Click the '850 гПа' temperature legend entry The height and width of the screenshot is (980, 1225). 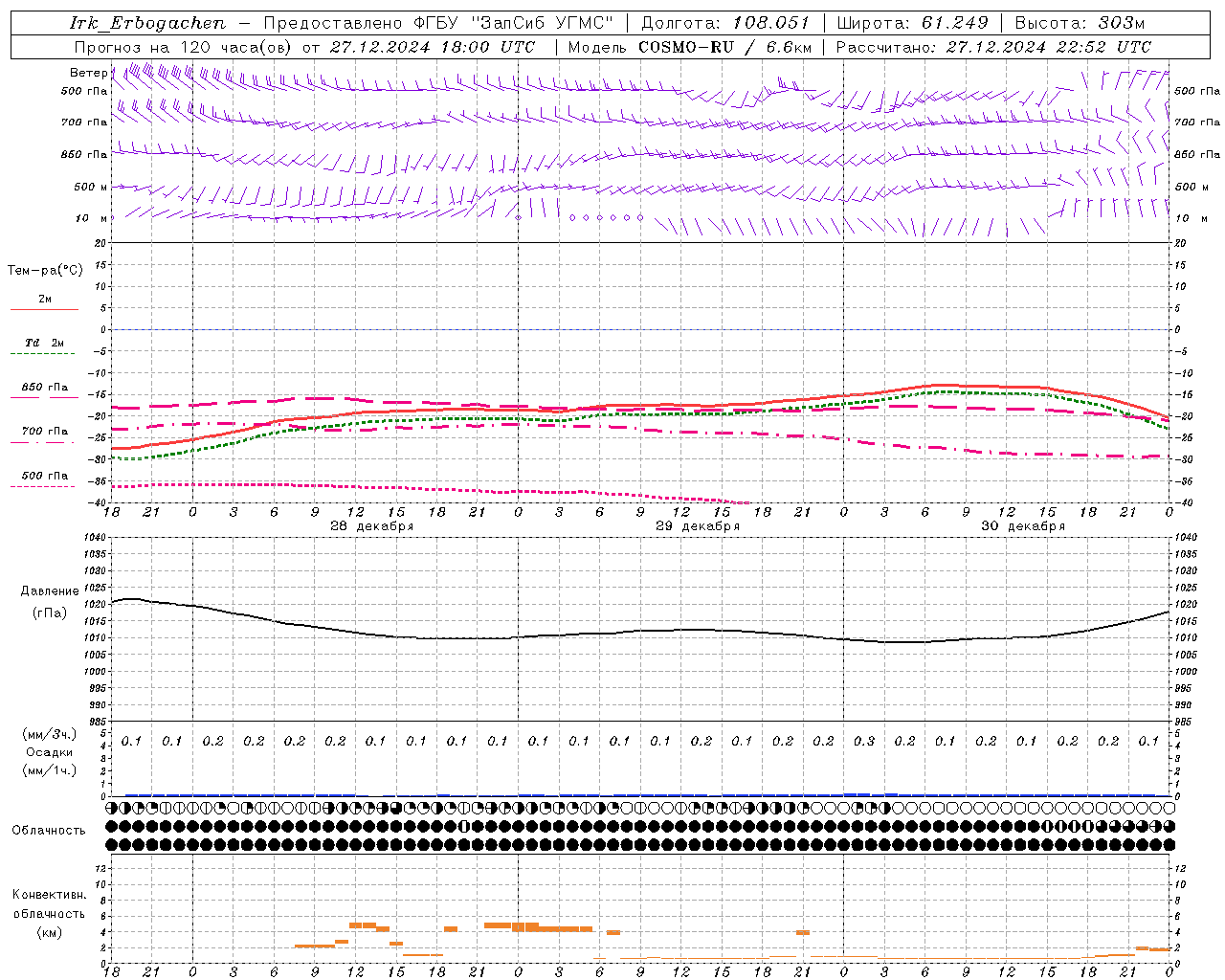(45, 388)
